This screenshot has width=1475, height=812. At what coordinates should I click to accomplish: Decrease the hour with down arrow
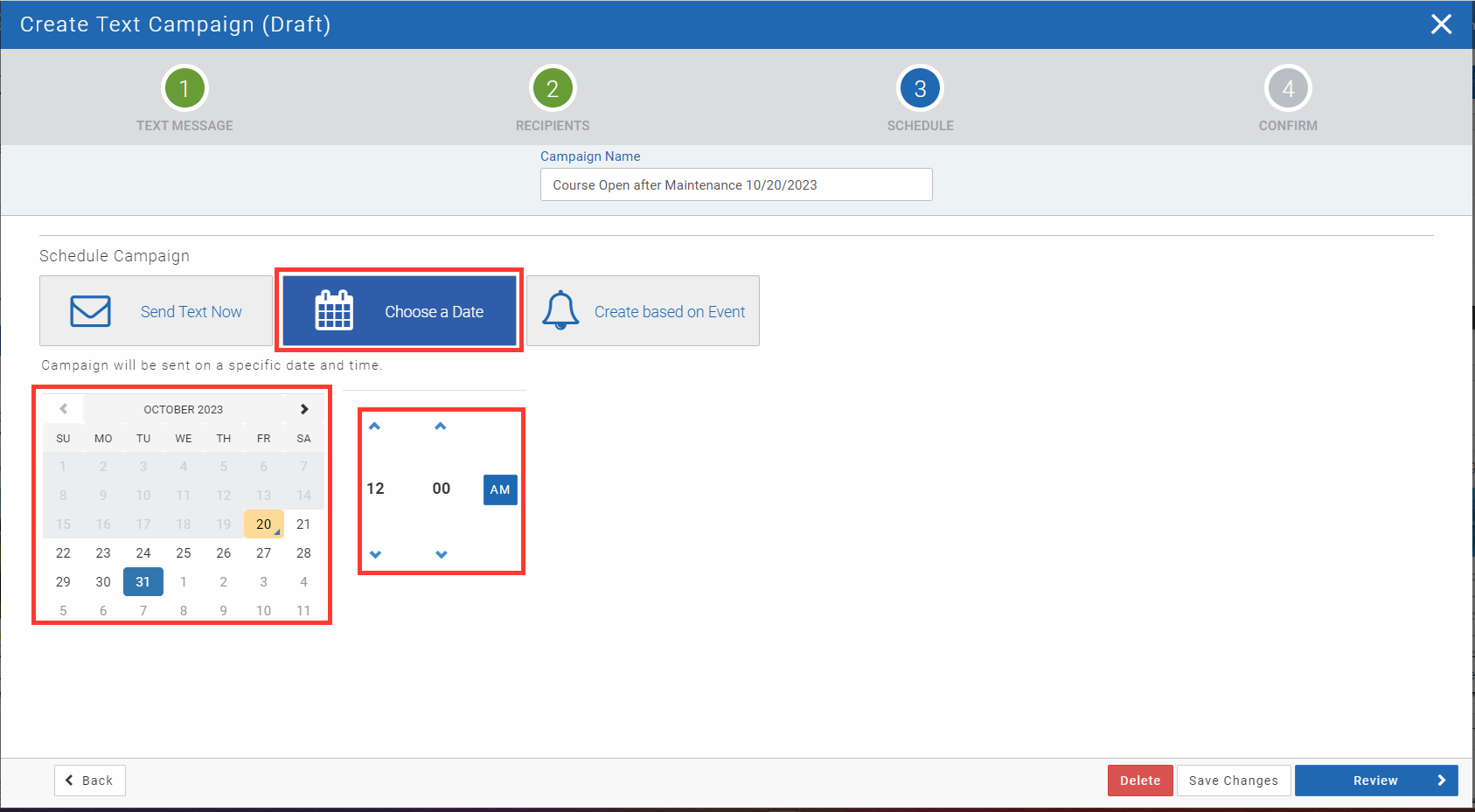coord(375,554)
